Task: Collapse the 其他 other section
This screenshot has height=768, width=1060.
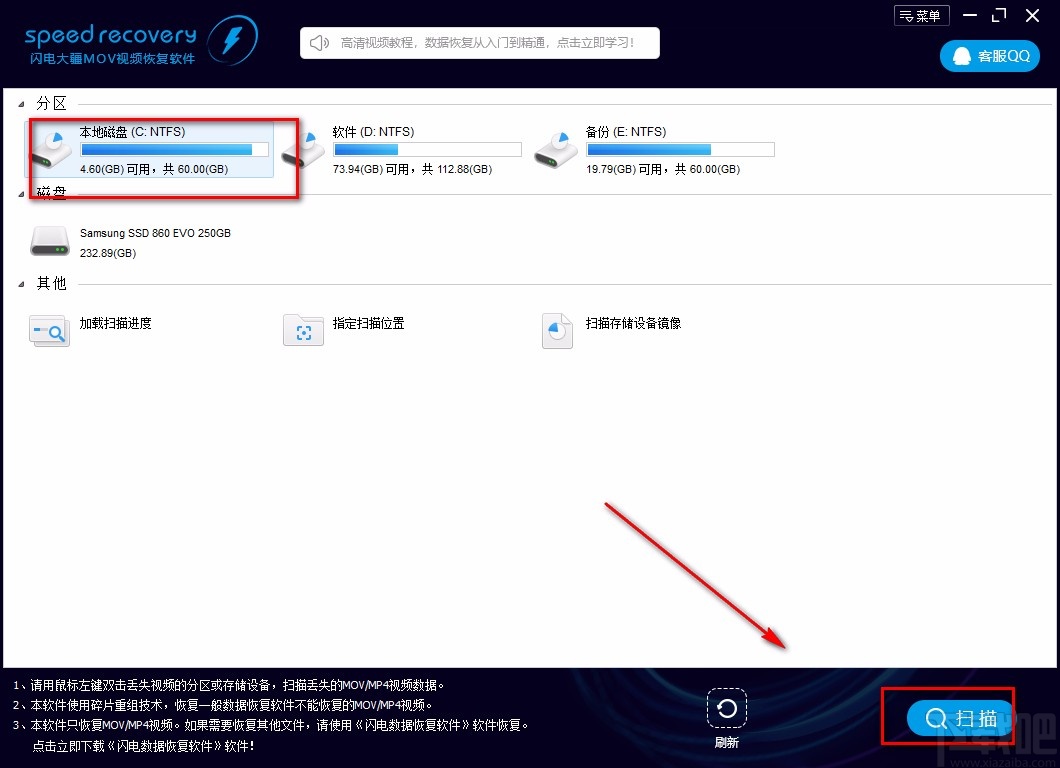Action: click(x=22, y=284)
